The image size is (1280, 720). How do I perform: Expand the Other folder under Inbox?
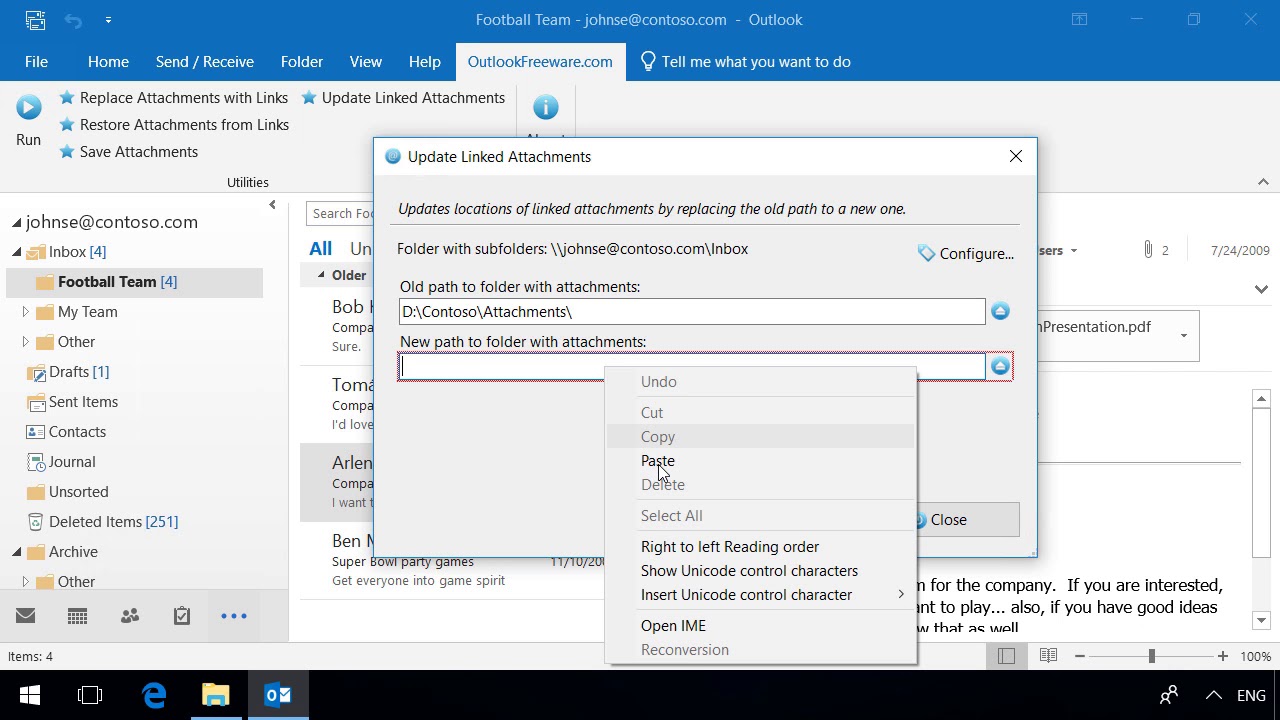(25, 342)
